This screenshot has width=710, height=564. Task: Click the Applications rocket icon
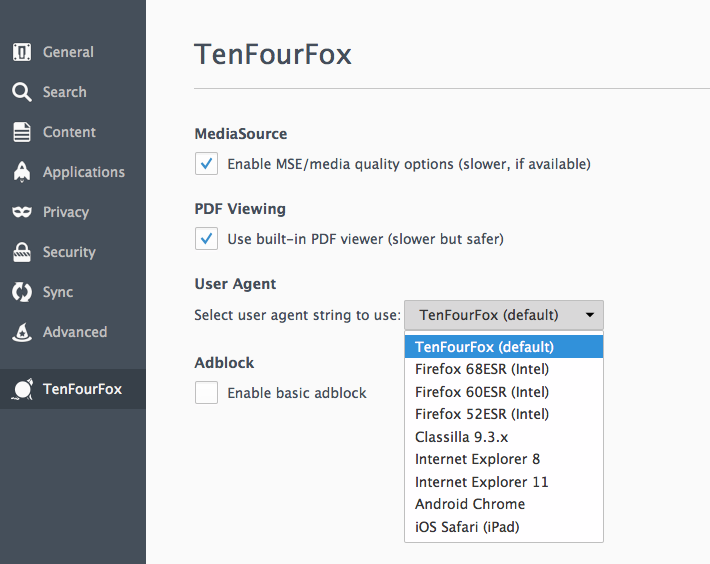pyautogui.click(x=22, y=172)
